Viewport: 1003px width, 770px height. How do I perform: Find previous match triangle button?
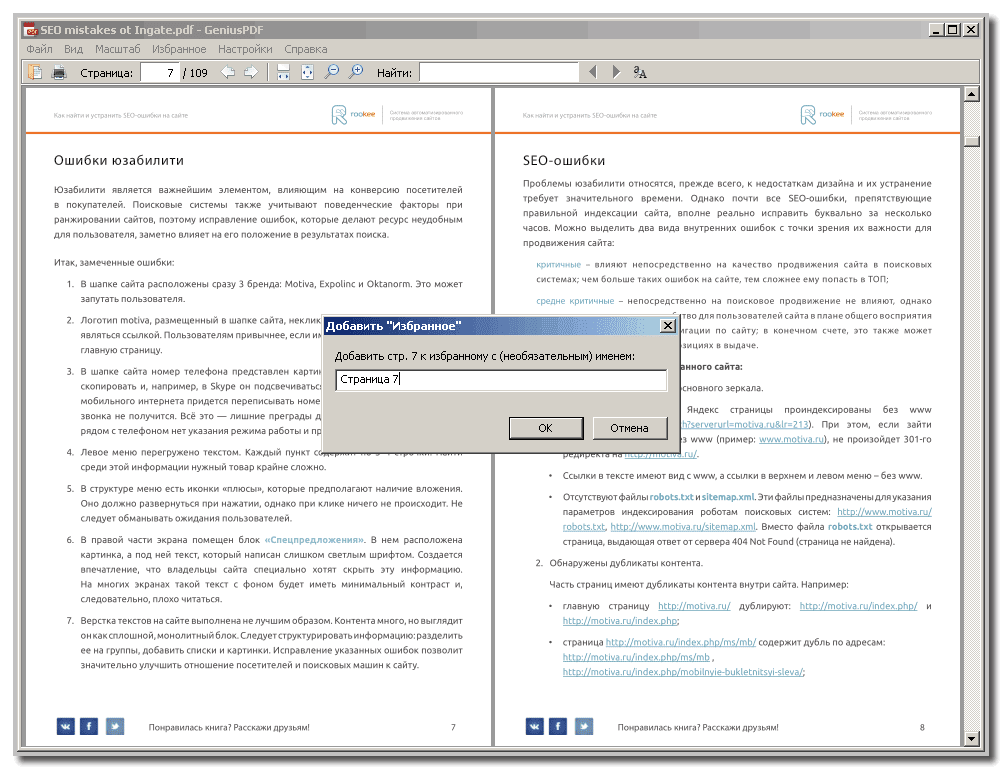tap(593, 72)
